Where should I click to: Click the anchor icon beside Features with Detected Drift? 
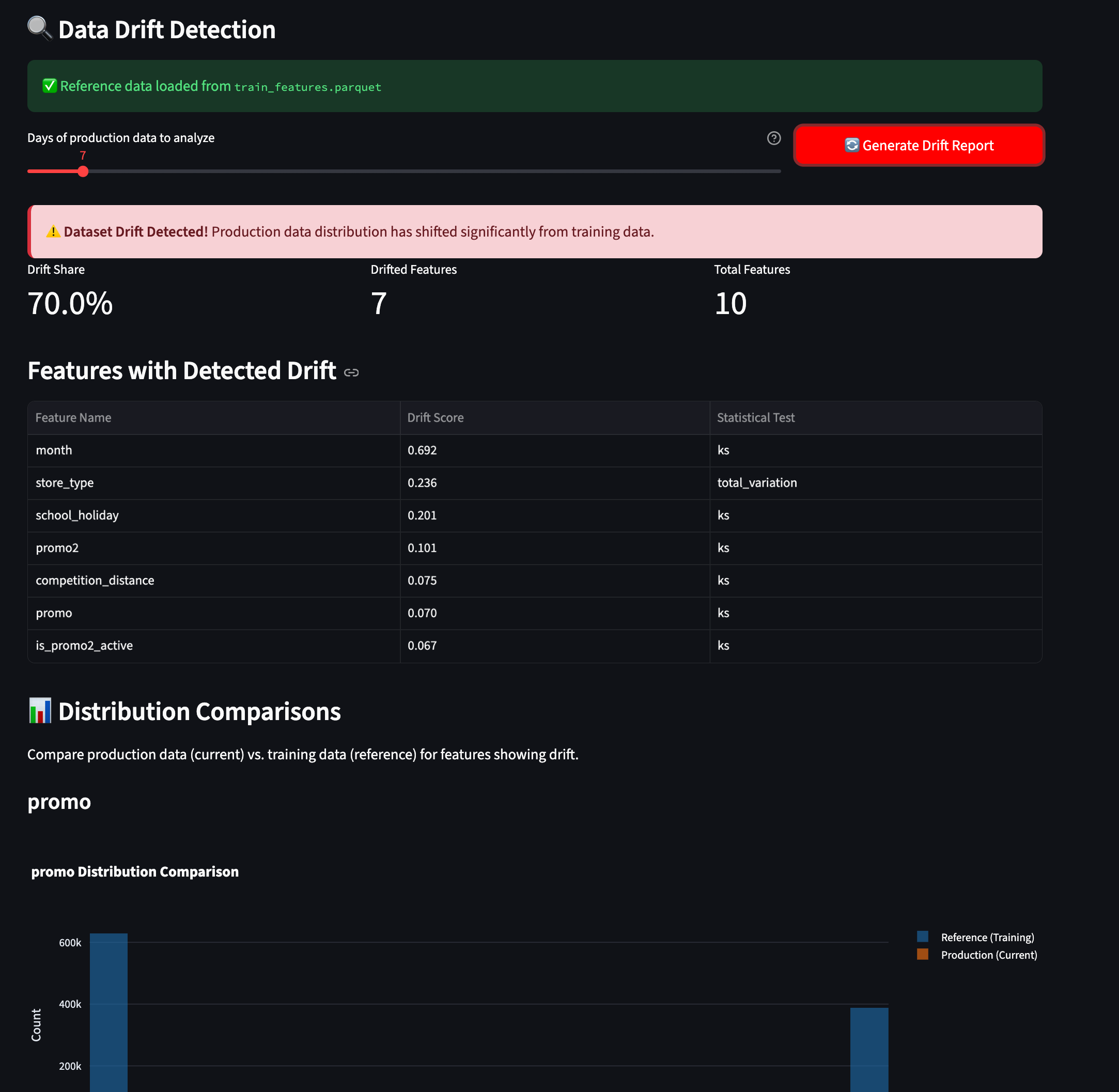click(x=351, y=372)
